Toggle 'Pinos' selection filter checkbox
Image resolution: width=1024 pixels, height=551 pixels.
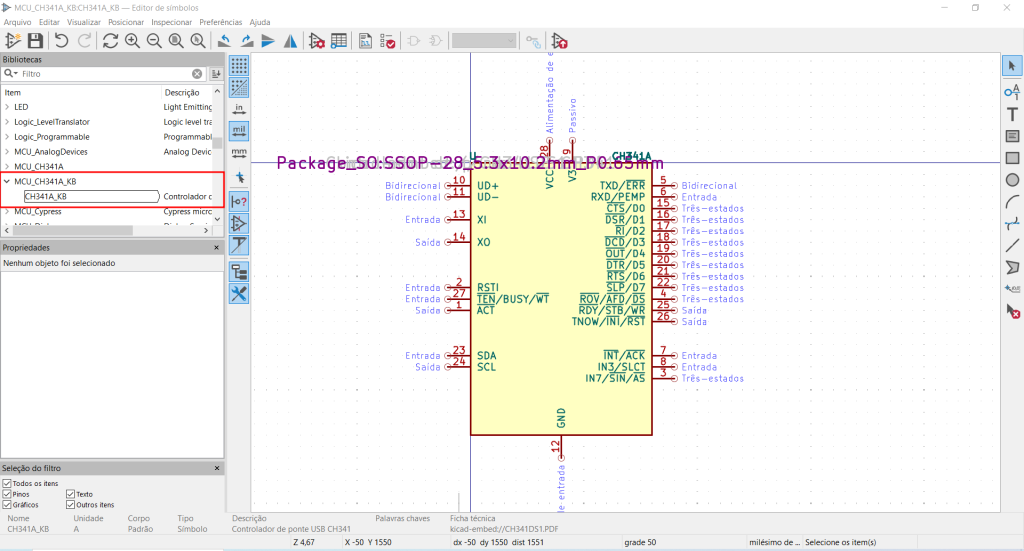click(7, 494)
